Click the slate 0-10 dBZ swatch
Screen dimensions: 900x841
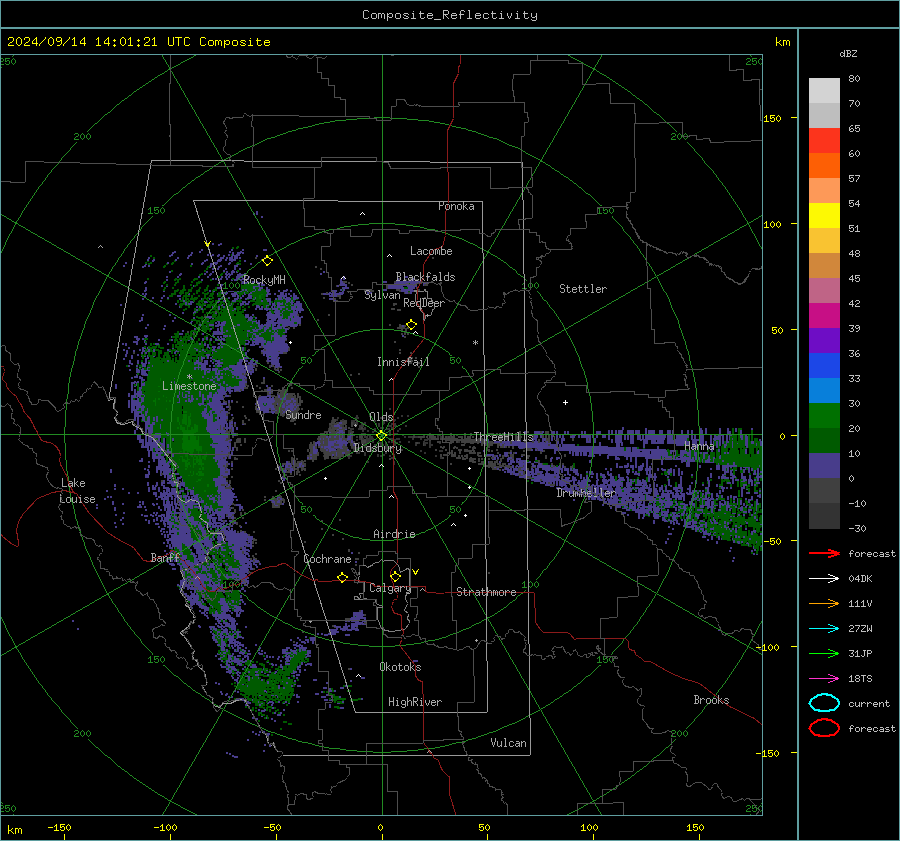click(x=824, y=466)
